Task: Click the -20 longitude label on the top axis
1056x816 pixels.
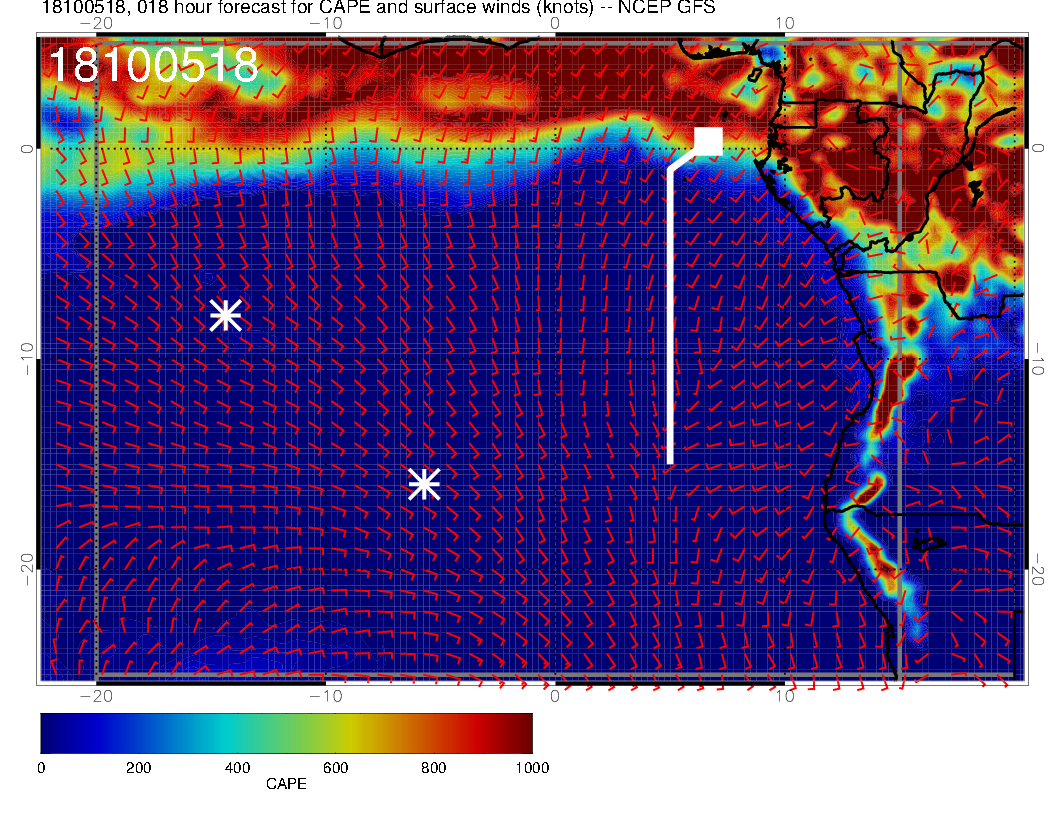Action: click(x=96, y=22)
